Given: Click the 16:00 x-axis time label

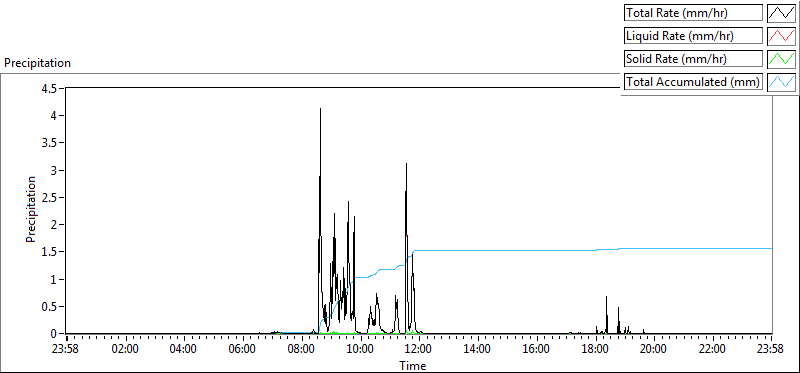Looking at the screenshot, I should 537,350.
